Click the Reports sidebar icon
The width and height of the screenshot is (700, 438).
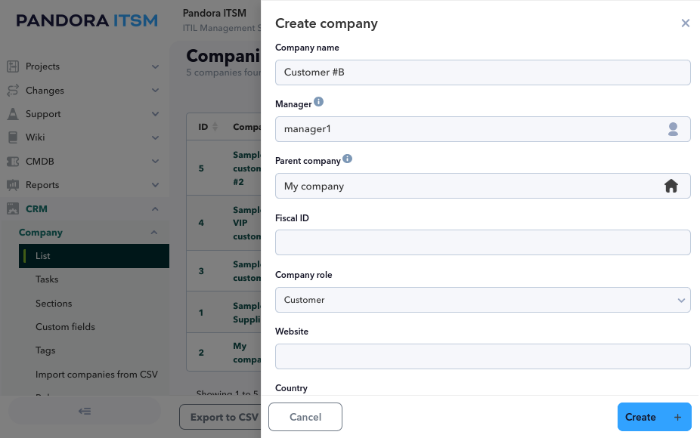(x=13, y=185)
